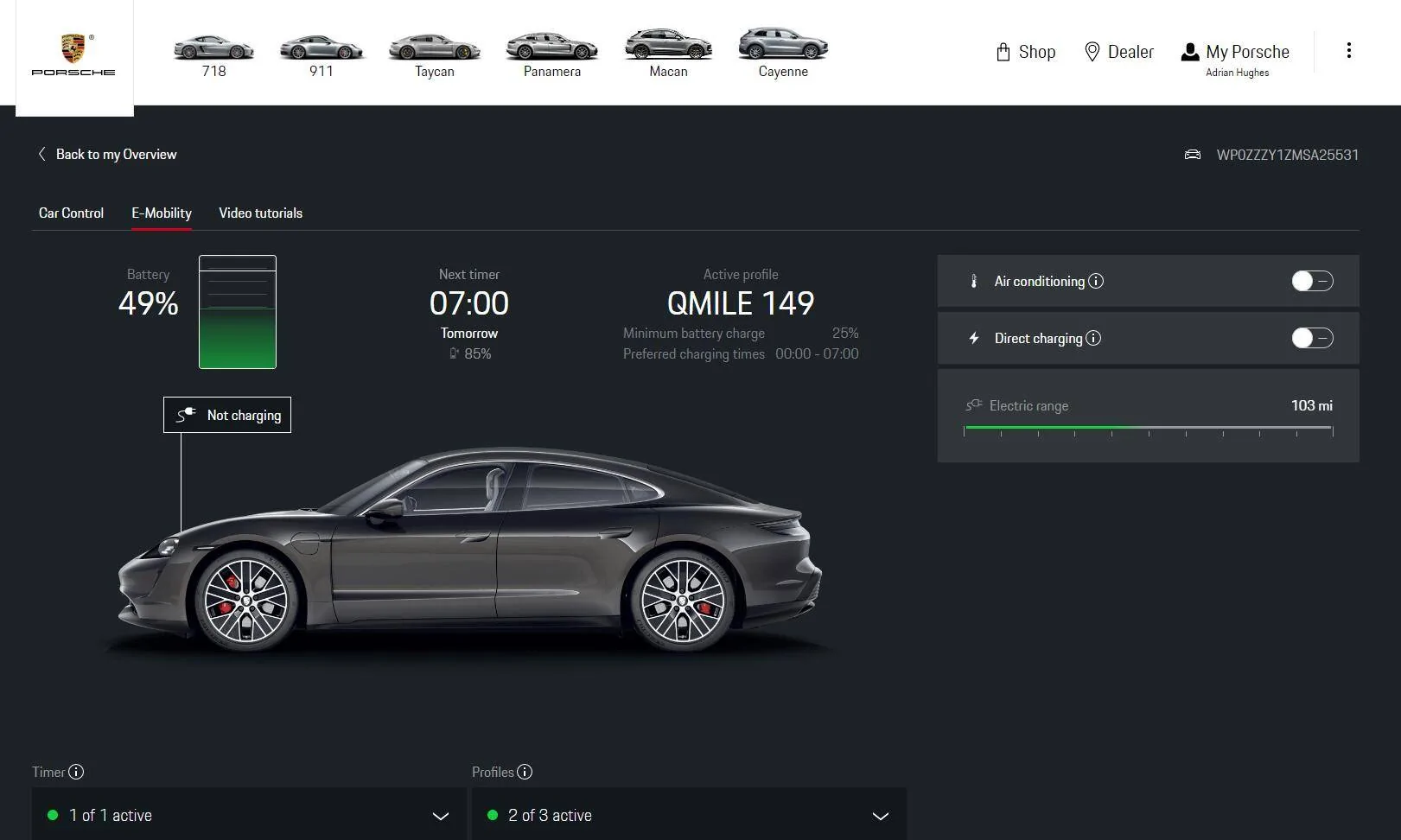
Task: Click the car icon beside the VIN
Action: (x=1193, y=155)
